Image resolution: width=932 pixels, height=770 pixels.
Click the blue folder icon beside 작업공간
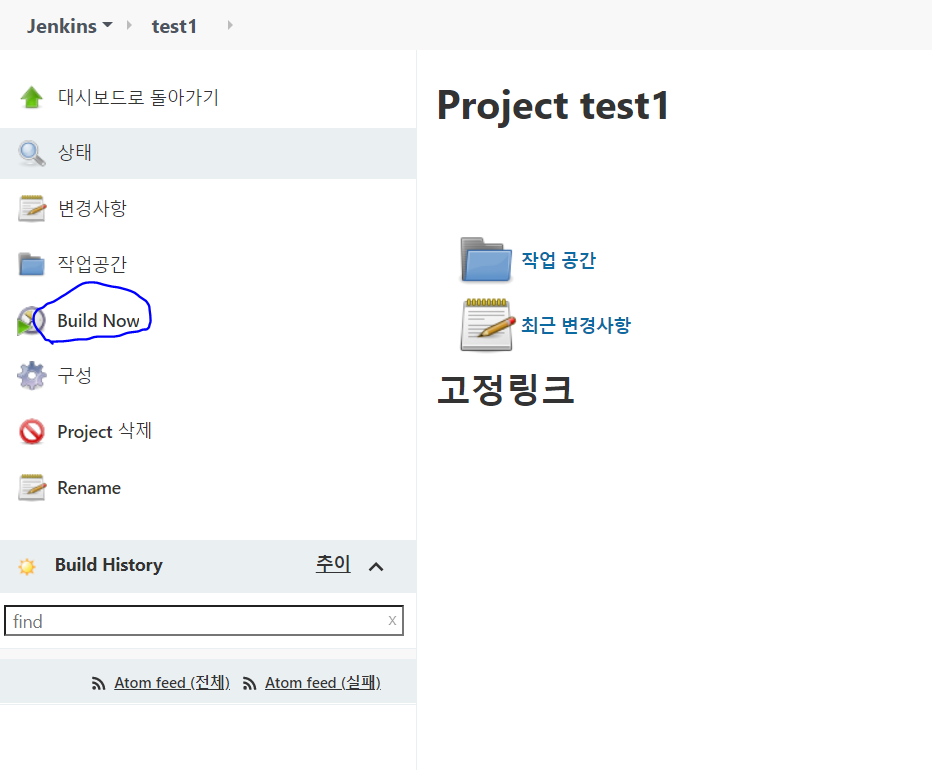[32, 264]
